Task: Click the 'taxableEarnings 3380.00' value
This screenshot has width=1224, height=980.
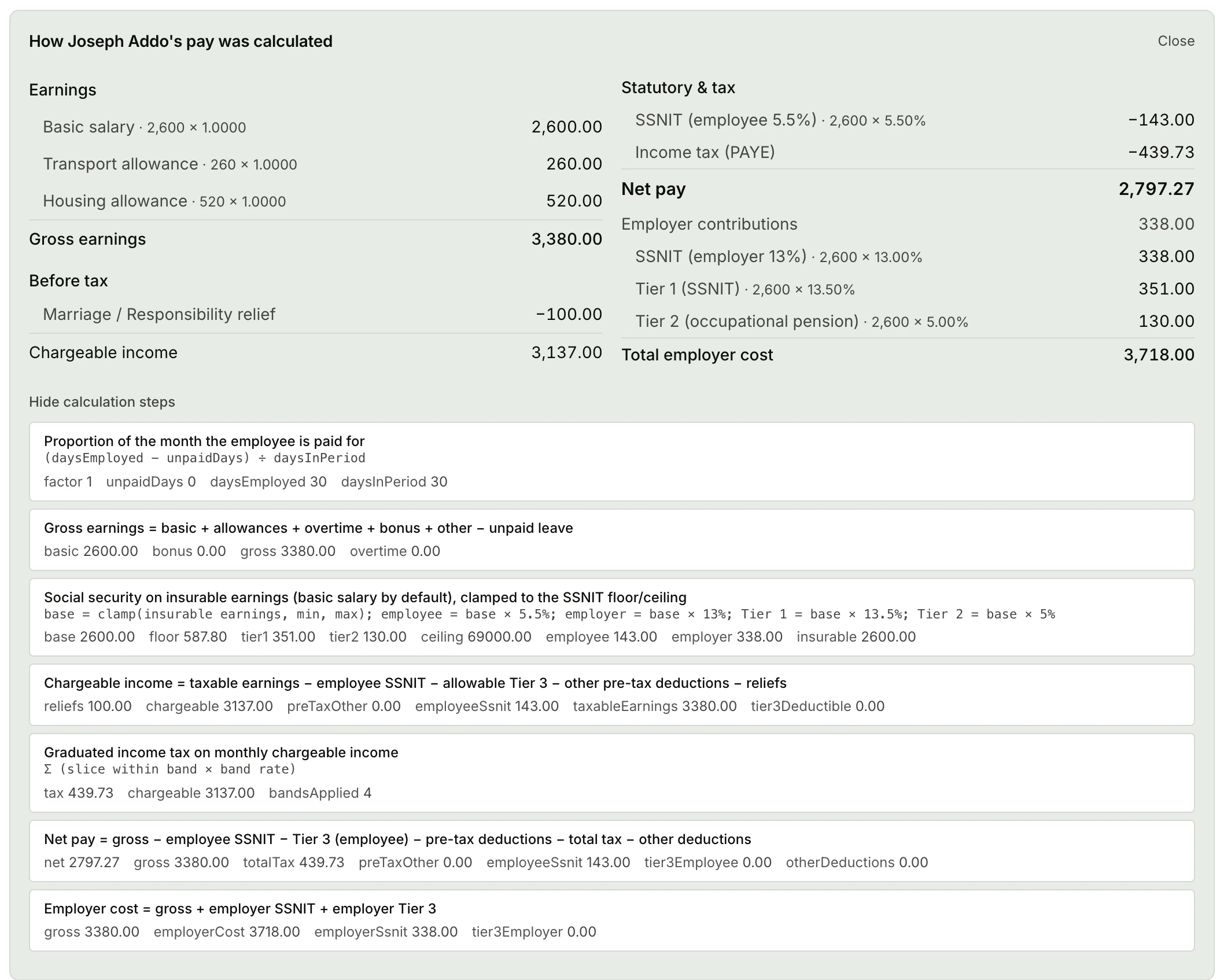Action: (655, 706)
